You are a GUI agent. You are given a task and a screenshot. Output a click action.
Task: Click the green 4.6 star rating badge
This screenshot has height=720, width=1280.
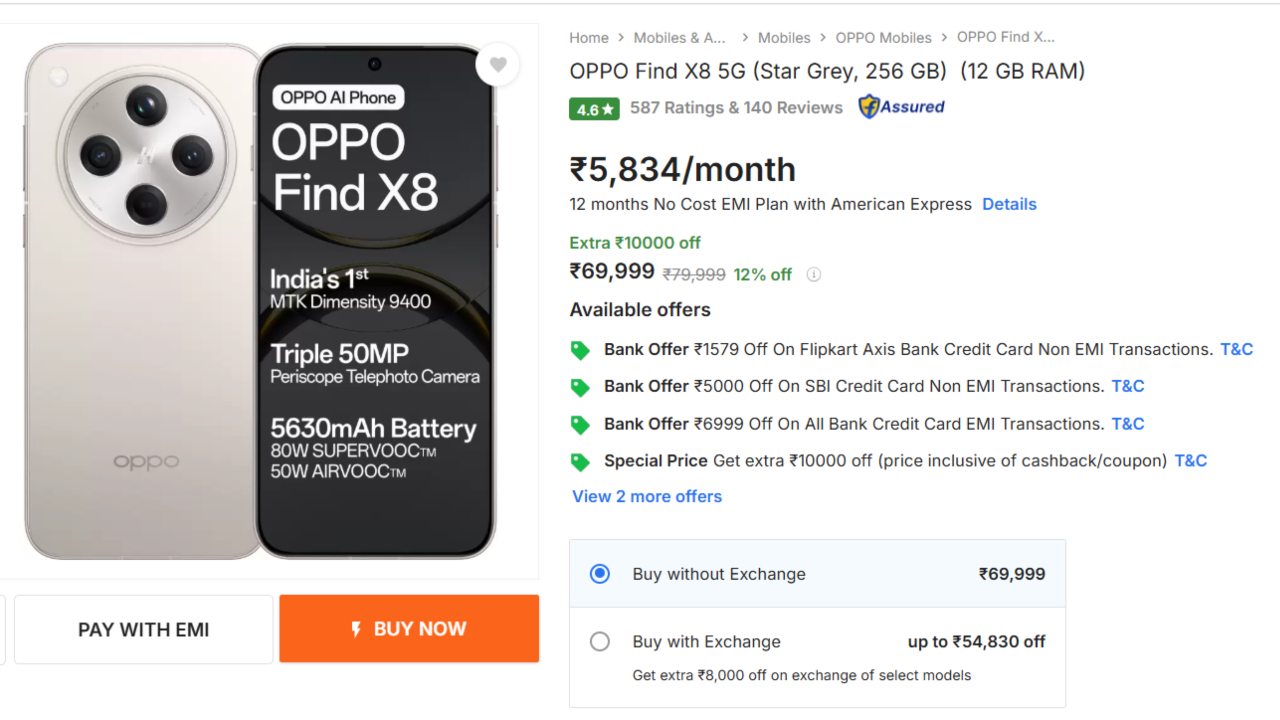click(594, 108)
